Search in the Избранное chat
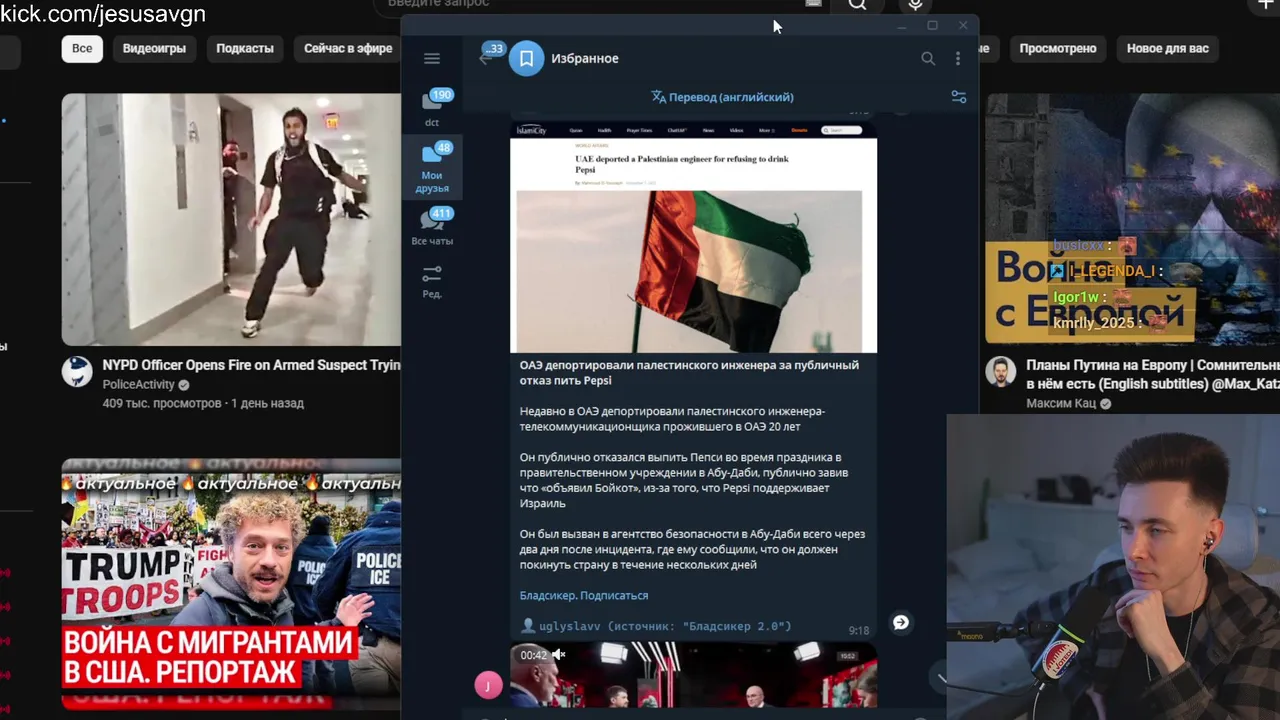Viewport: 1280px width, 720px height. pyautogui.click(x=928, y=59)
